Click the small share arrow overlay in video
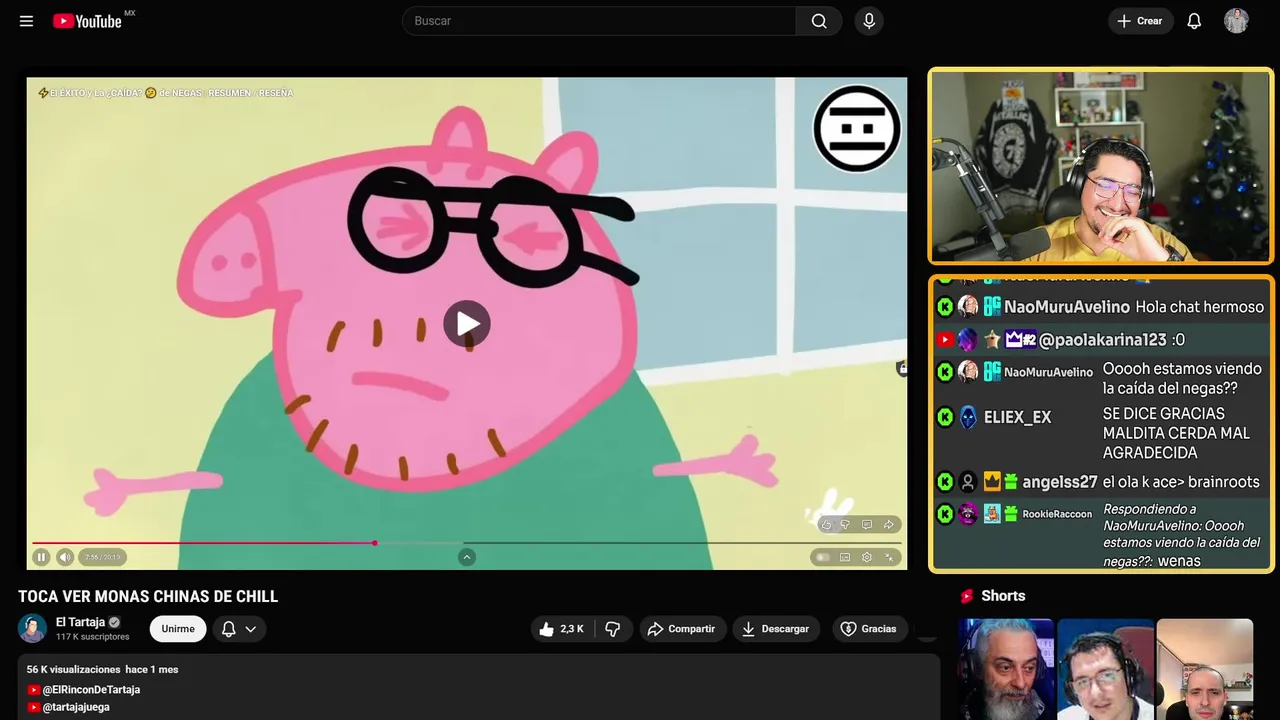 (888, 524)
